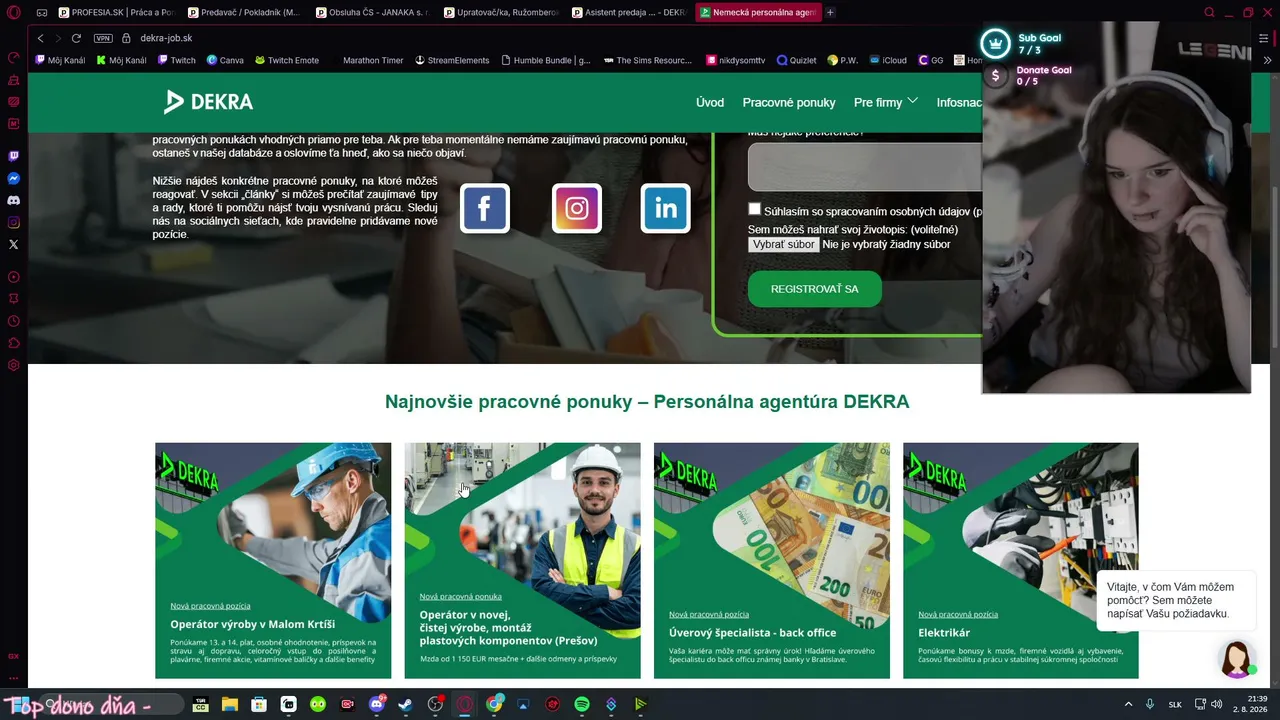
Task: Open Discord in the Opera sidebar
Action: pyautogui.click(x=13, y=200)
